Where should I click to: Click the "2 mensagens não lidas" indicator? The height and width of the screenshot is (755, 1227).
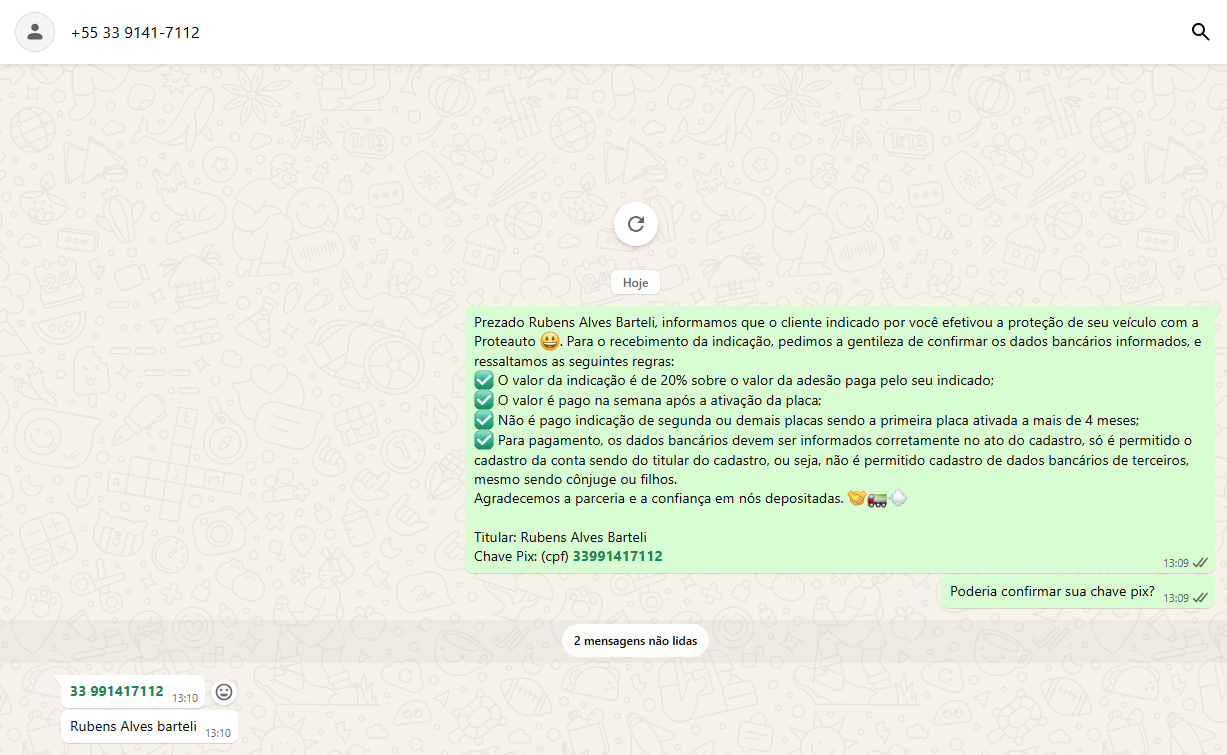(x=635, y=640)
